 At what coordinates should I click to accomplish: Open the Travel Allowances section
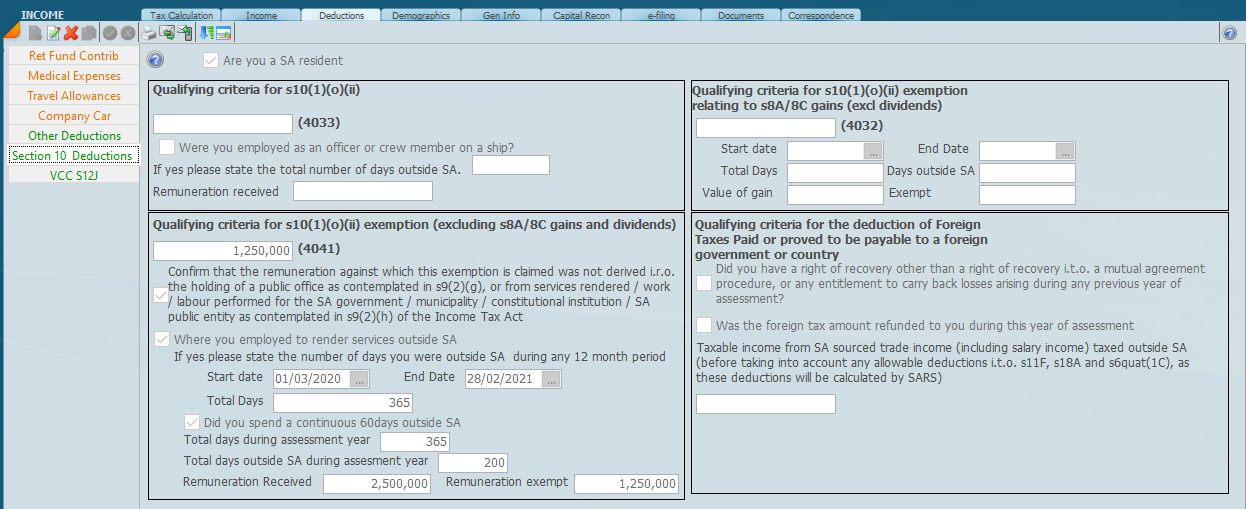pos(74,96)
